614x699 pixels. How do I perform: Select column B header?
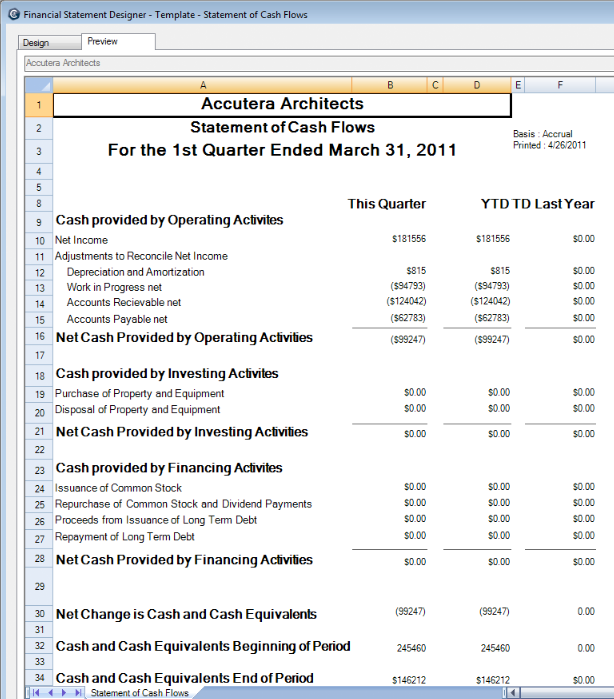[x=390, y=85]
